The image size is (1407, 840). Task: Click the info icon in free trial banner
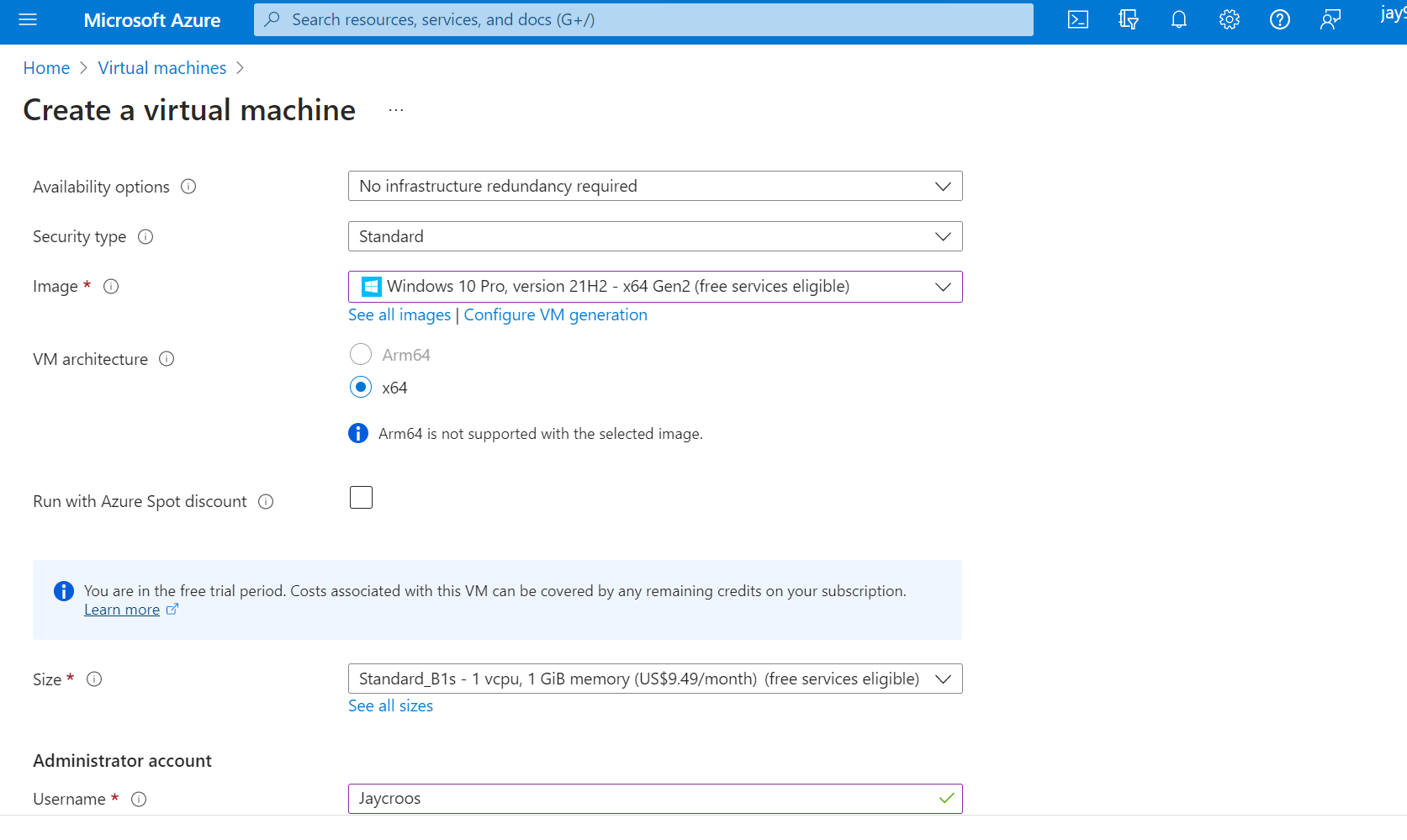point(64,591)
